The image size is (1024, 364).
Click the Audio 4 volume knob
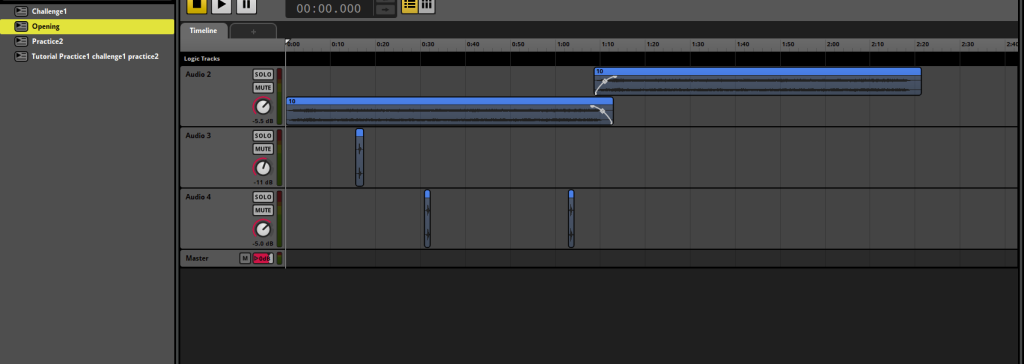(263, 229)
